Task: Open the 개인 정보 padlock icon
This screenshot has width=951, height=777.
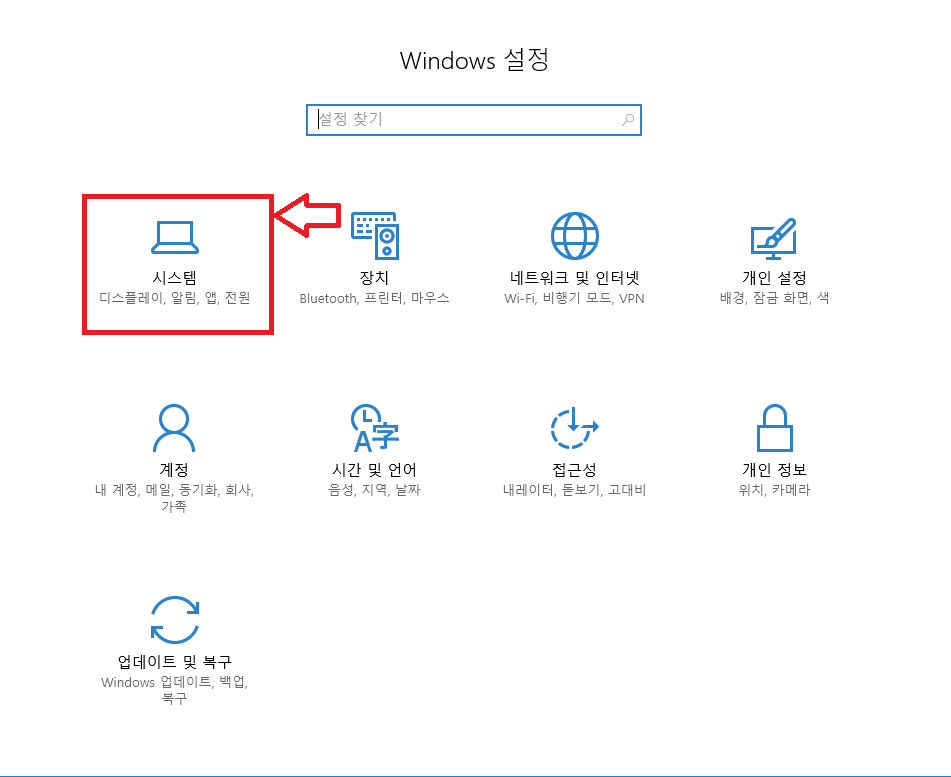Action: 775,428
